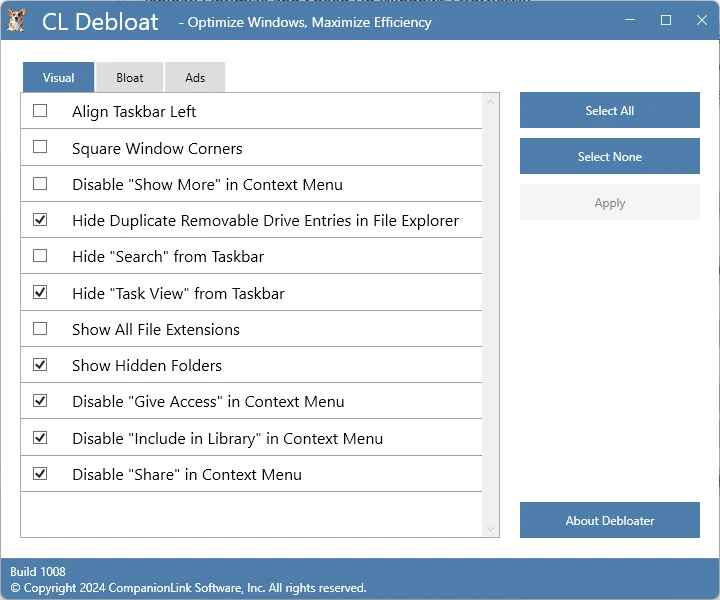Screen dimensions: 720x600
Task: Switch to the Visual tab
Action: coord(58,77)
